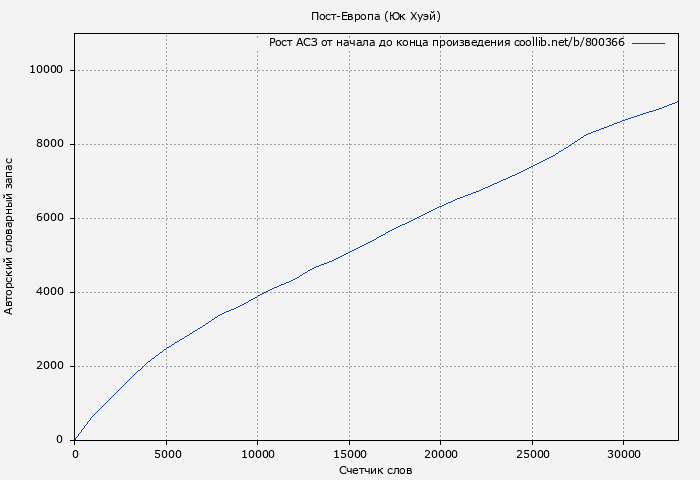Click the x-axis tick label 0

click(x=75, y=453)
